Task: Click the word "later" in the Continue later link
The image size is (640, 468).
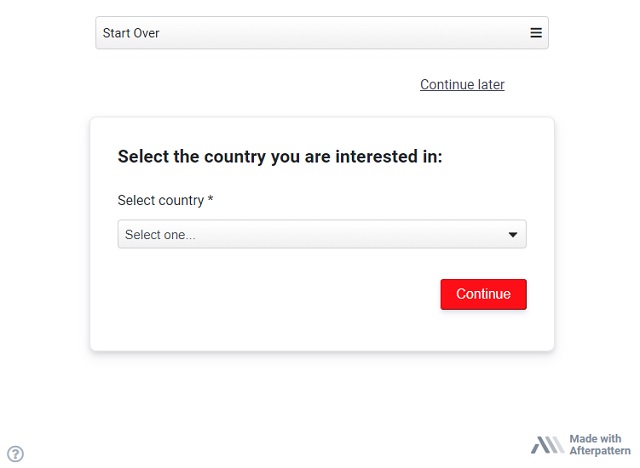Action: click(488, 85)
